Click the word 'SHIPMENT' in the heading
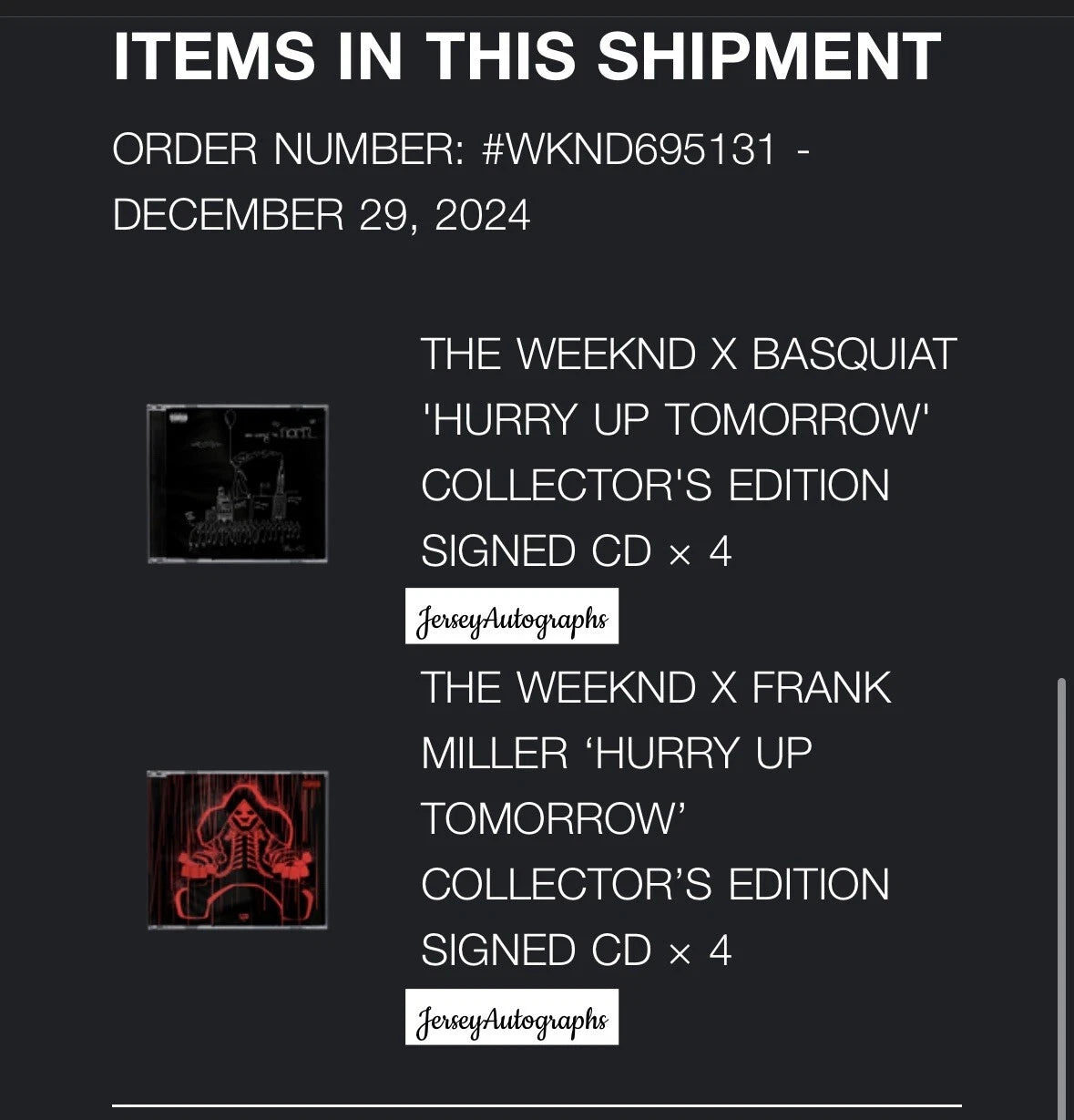The height and width of the screenshot is (1120, 1074). pos(769,57)
